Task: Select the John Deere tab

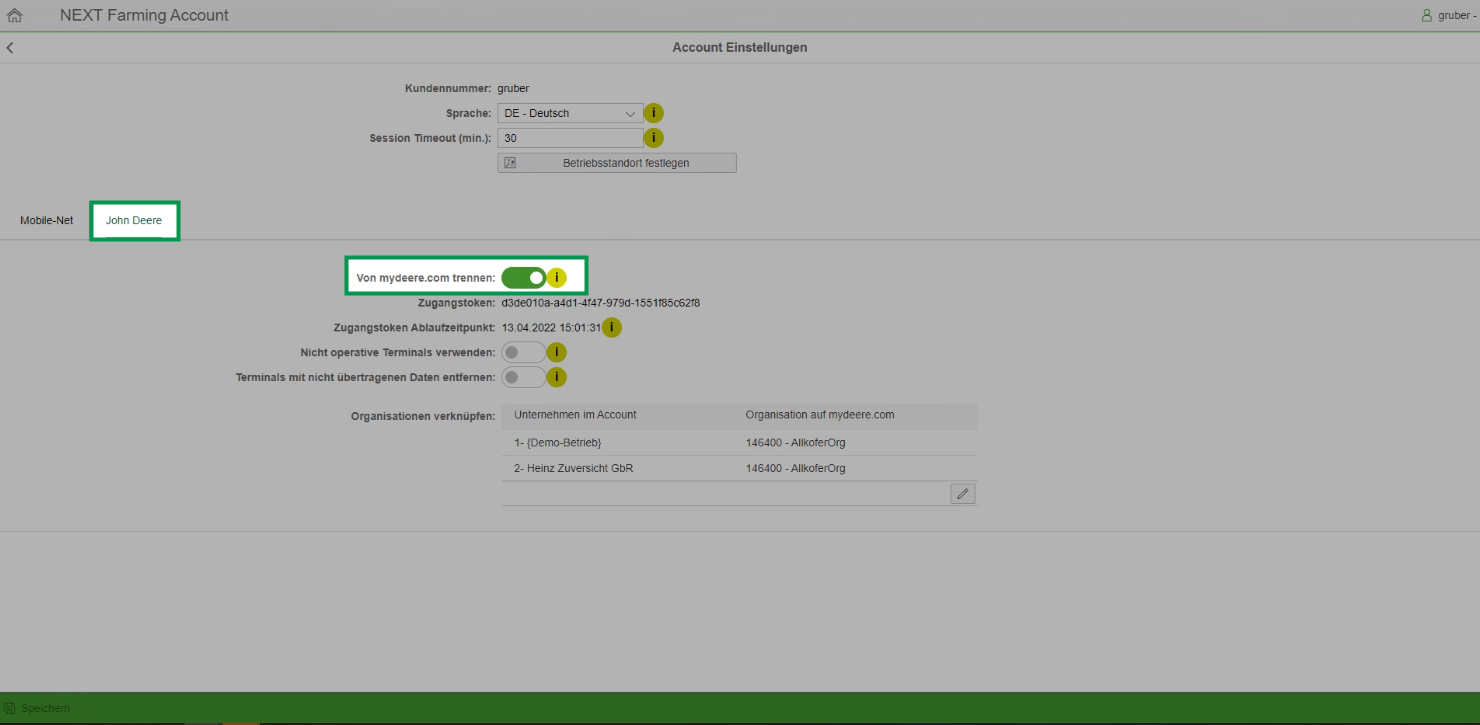Action: coord(134,220)
